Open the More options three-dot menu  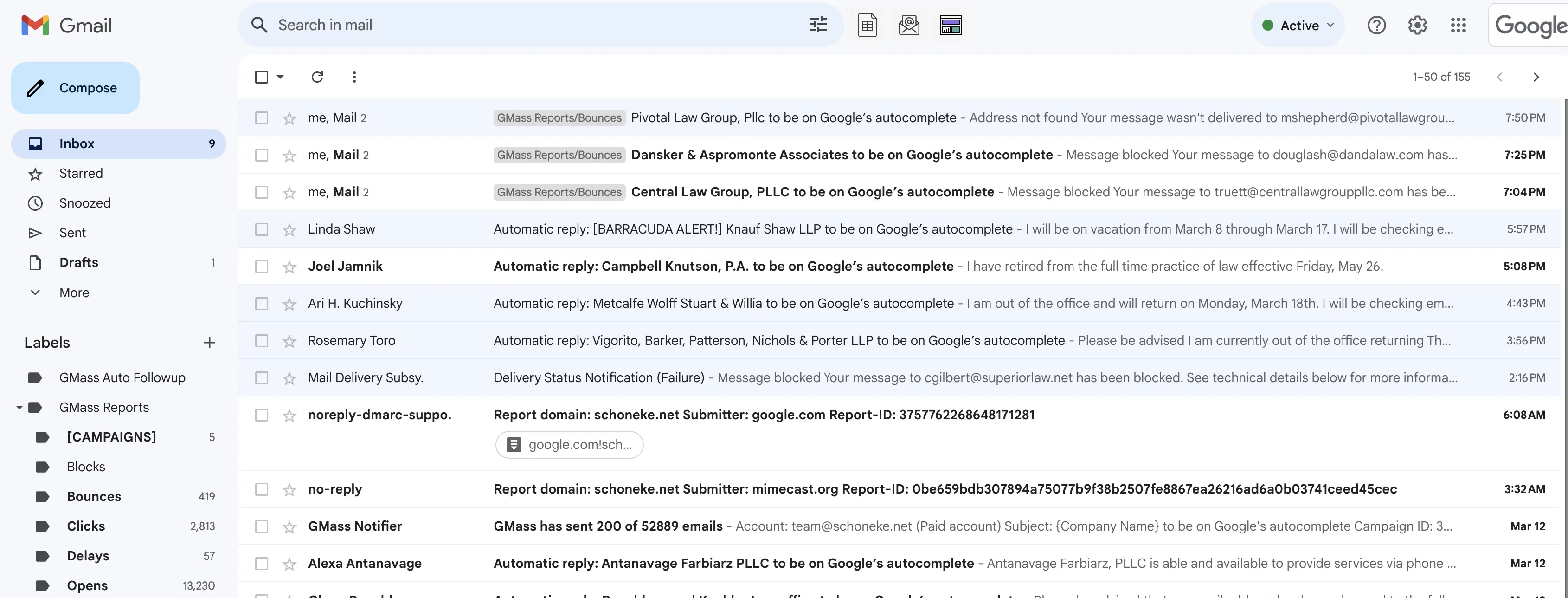354,77
